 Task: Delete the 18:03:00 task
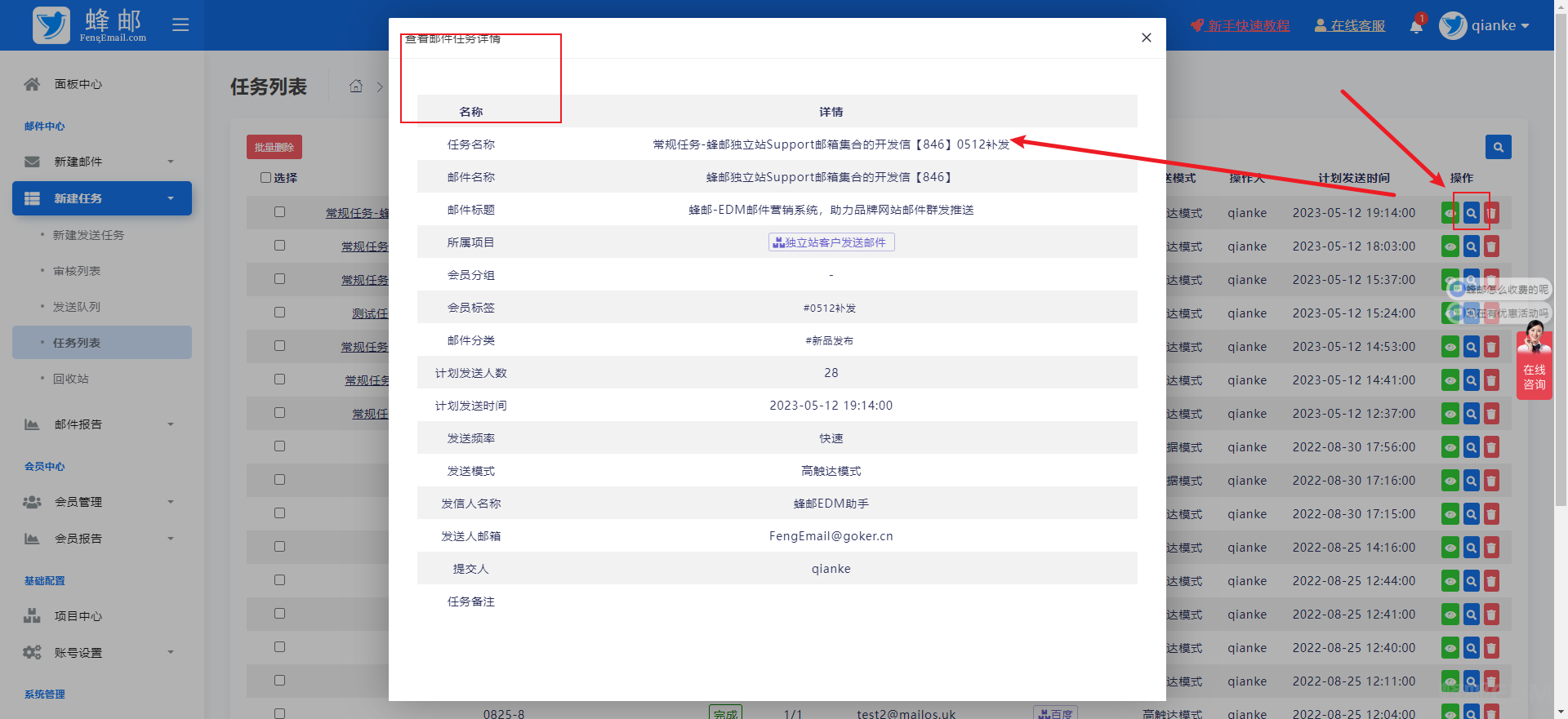[1491, 246]
